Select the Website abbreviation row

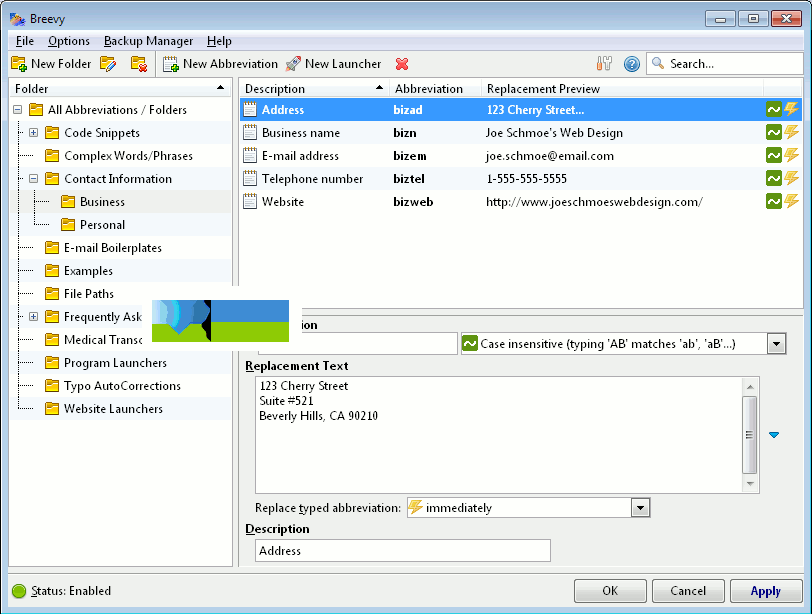521,202
